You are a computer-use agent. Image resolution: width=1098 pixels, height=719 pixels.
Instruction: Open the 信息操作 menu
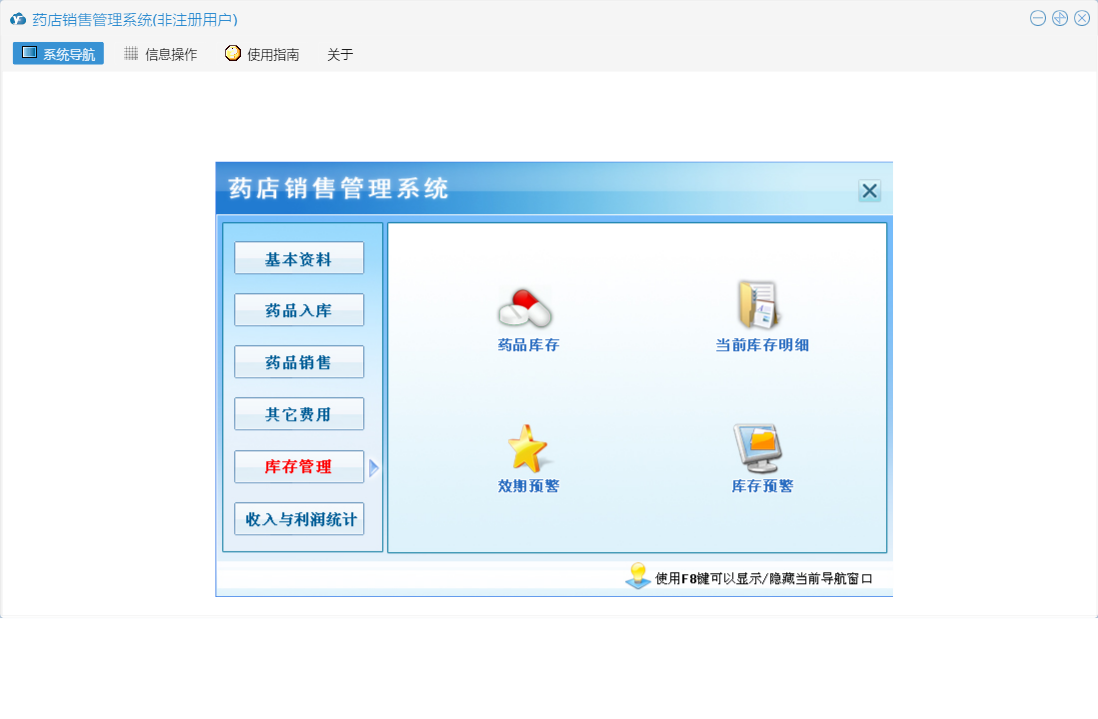(x=161, y=54)
